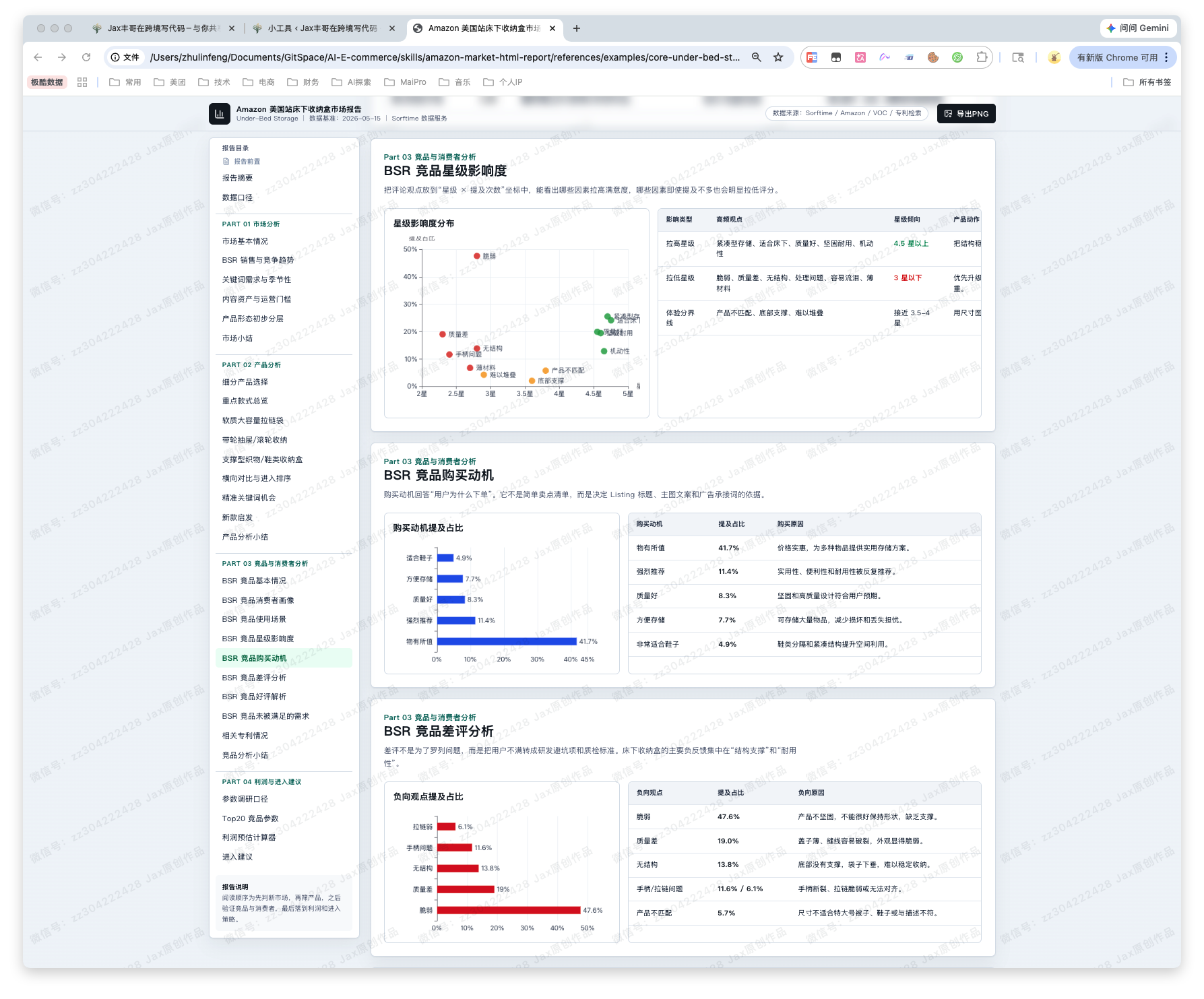Click the 4.5 星以上 green table cell

[x=911, y=244]
